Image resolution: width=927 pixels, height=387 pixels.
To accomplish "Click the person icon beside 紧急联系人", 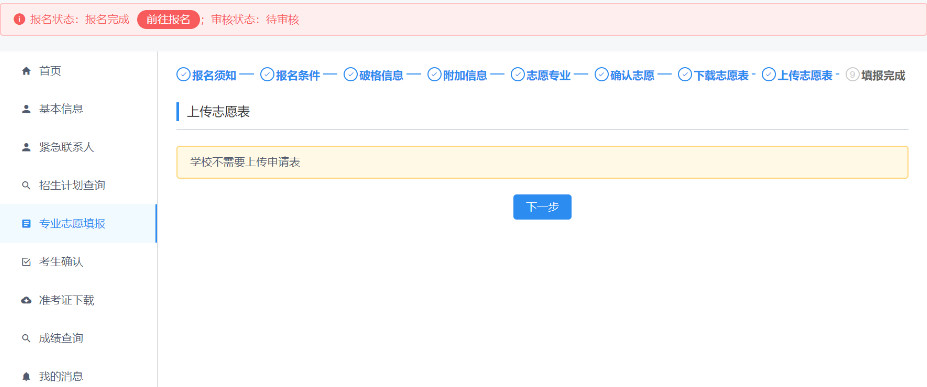I will click(x=25, y=147).
